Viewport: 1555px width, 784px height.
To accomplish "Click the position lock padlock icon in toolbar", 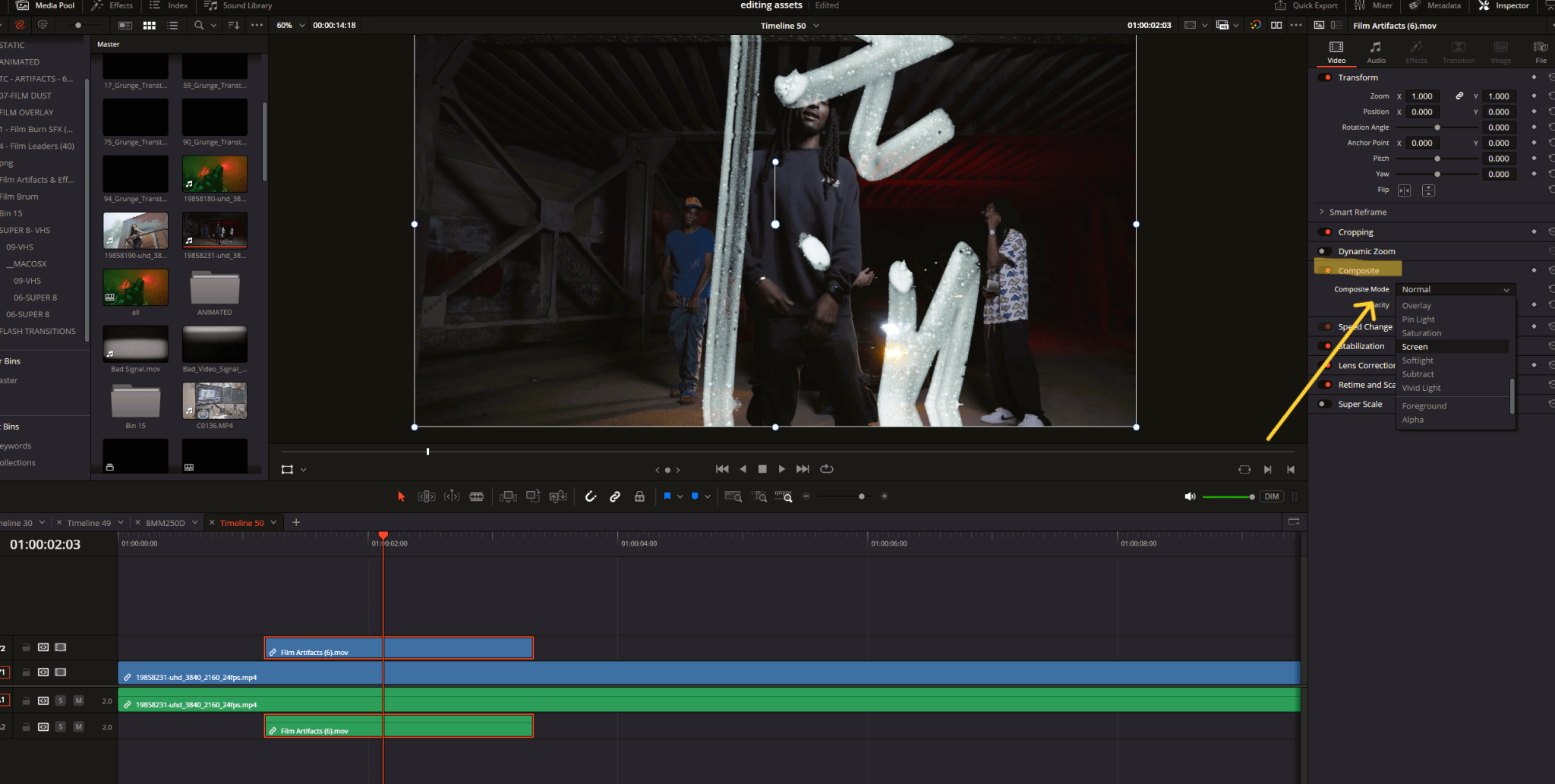I will [639, 496].
